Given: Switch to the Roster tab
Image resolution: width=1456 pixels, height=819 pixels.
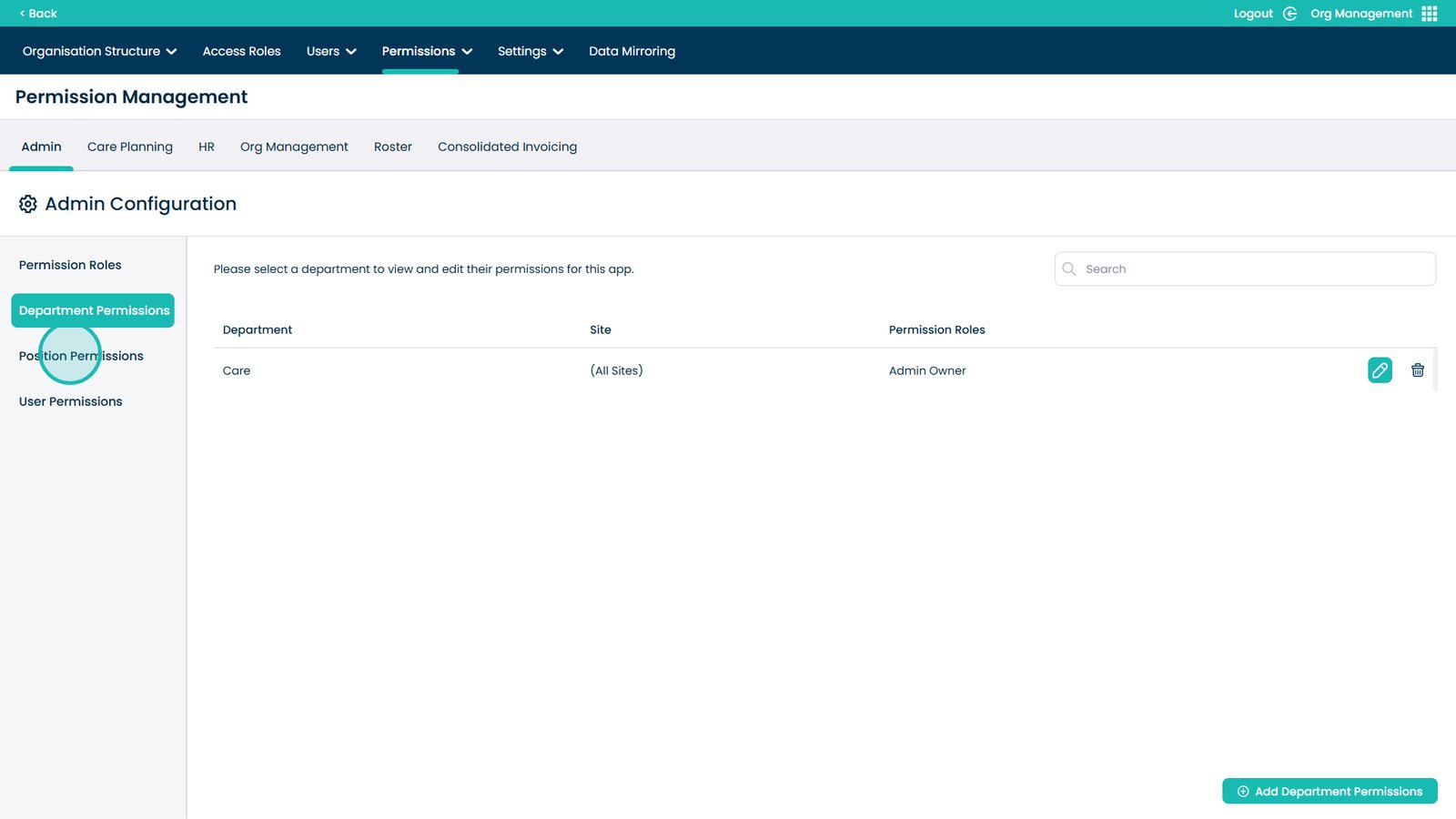Looking at the screenshot, I should (392, 147).
